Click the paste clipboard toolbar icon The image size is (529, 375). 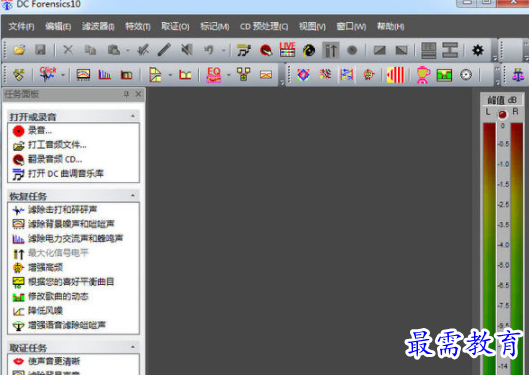click(x=114, y=50)
